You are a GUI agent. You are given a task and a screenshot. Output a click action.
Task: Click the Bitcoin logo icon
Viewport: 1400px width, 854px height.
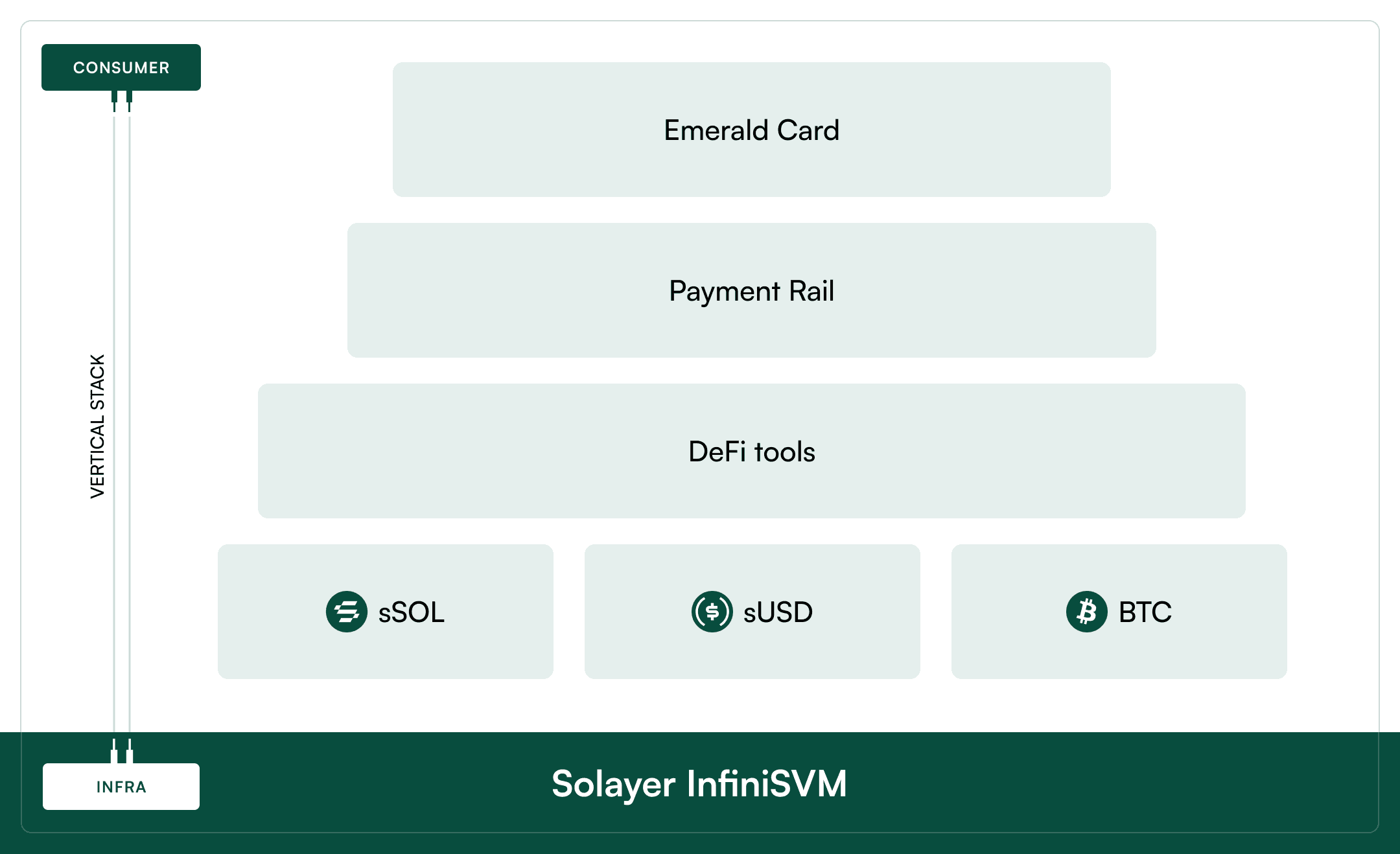(x=1086, y=612)
